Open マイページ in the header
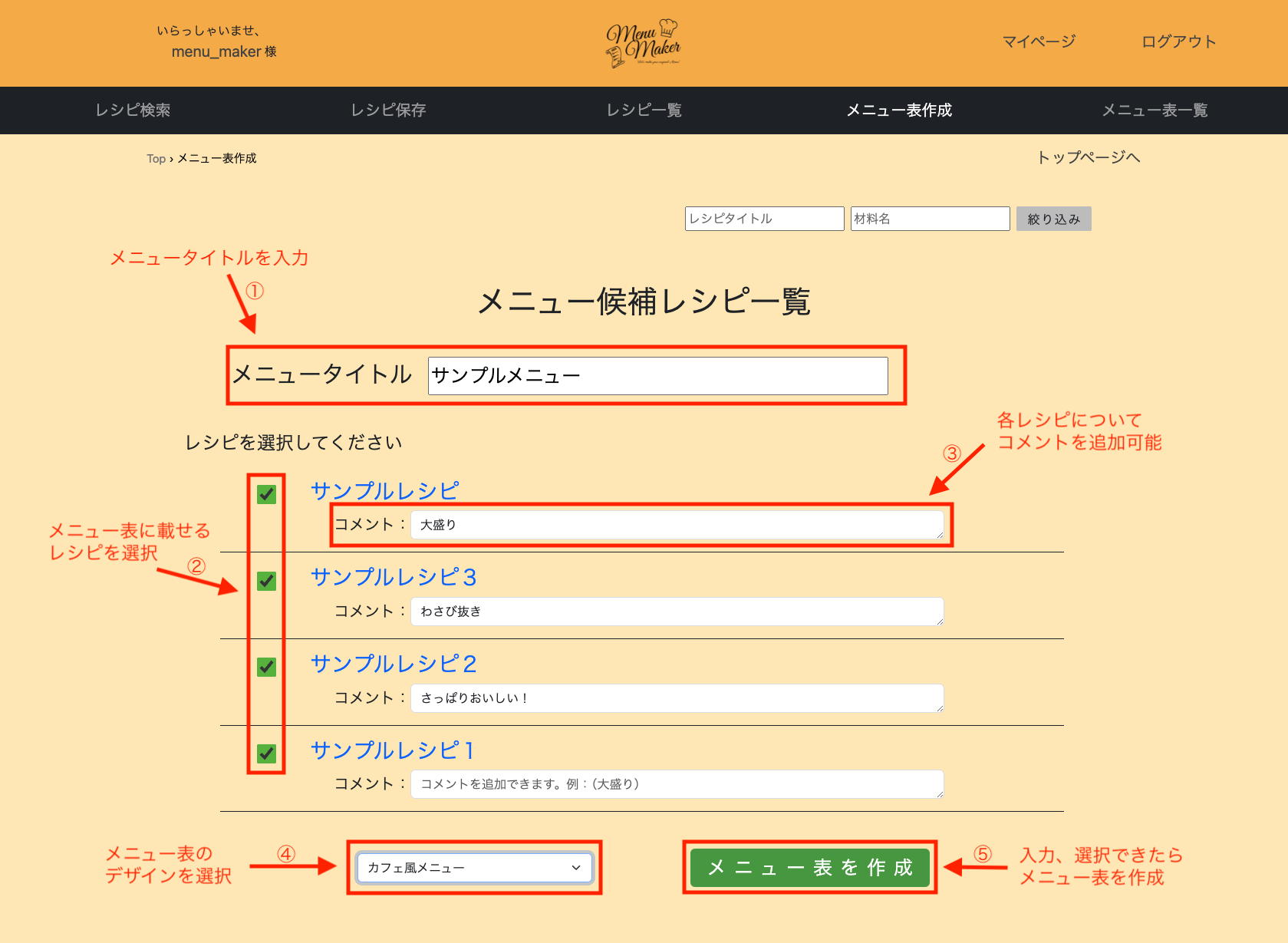 coord(1039,41)
